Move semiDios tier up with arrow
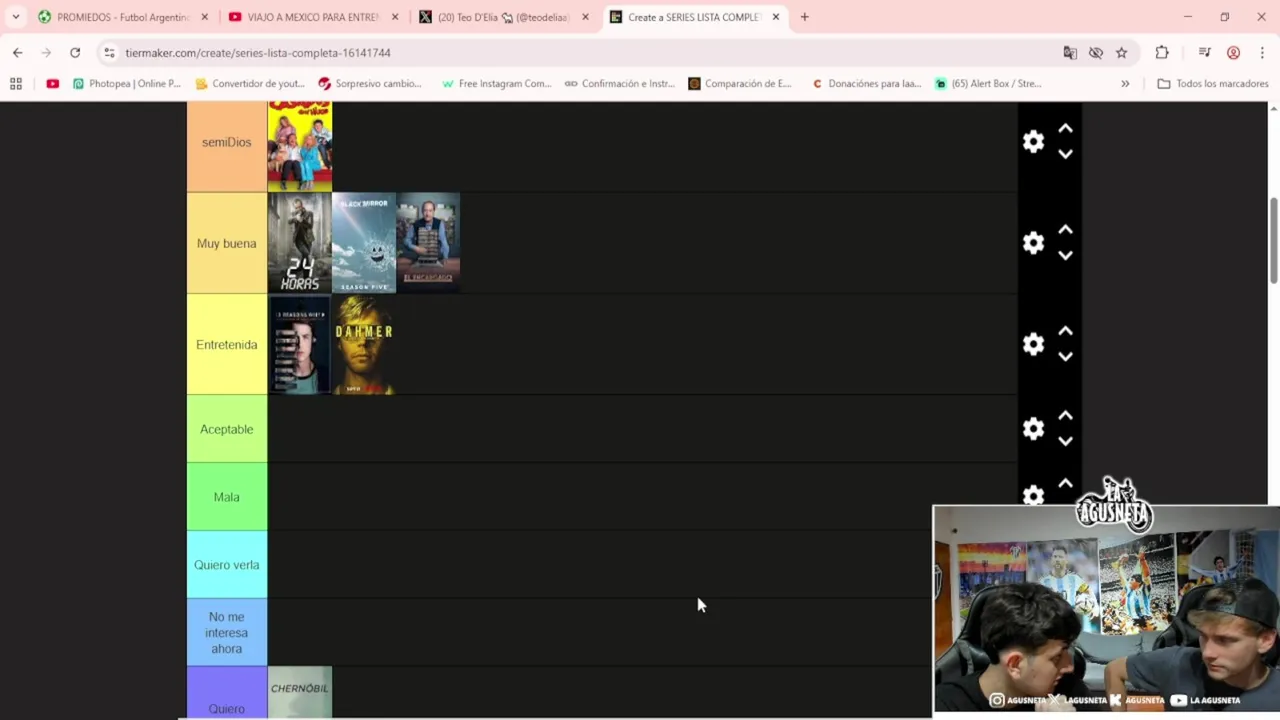 pos(1065,129)
